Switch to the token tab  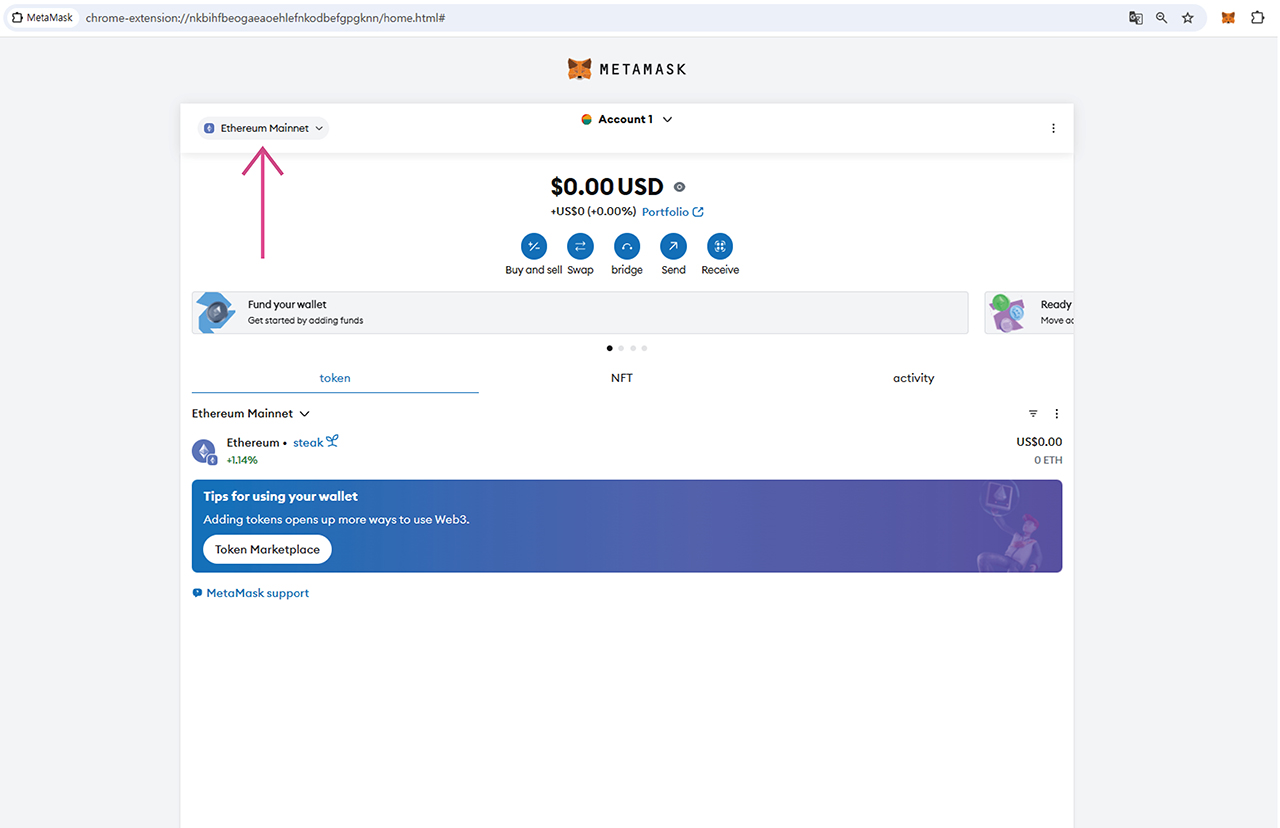pyautogui.click(x=335, y=378)
